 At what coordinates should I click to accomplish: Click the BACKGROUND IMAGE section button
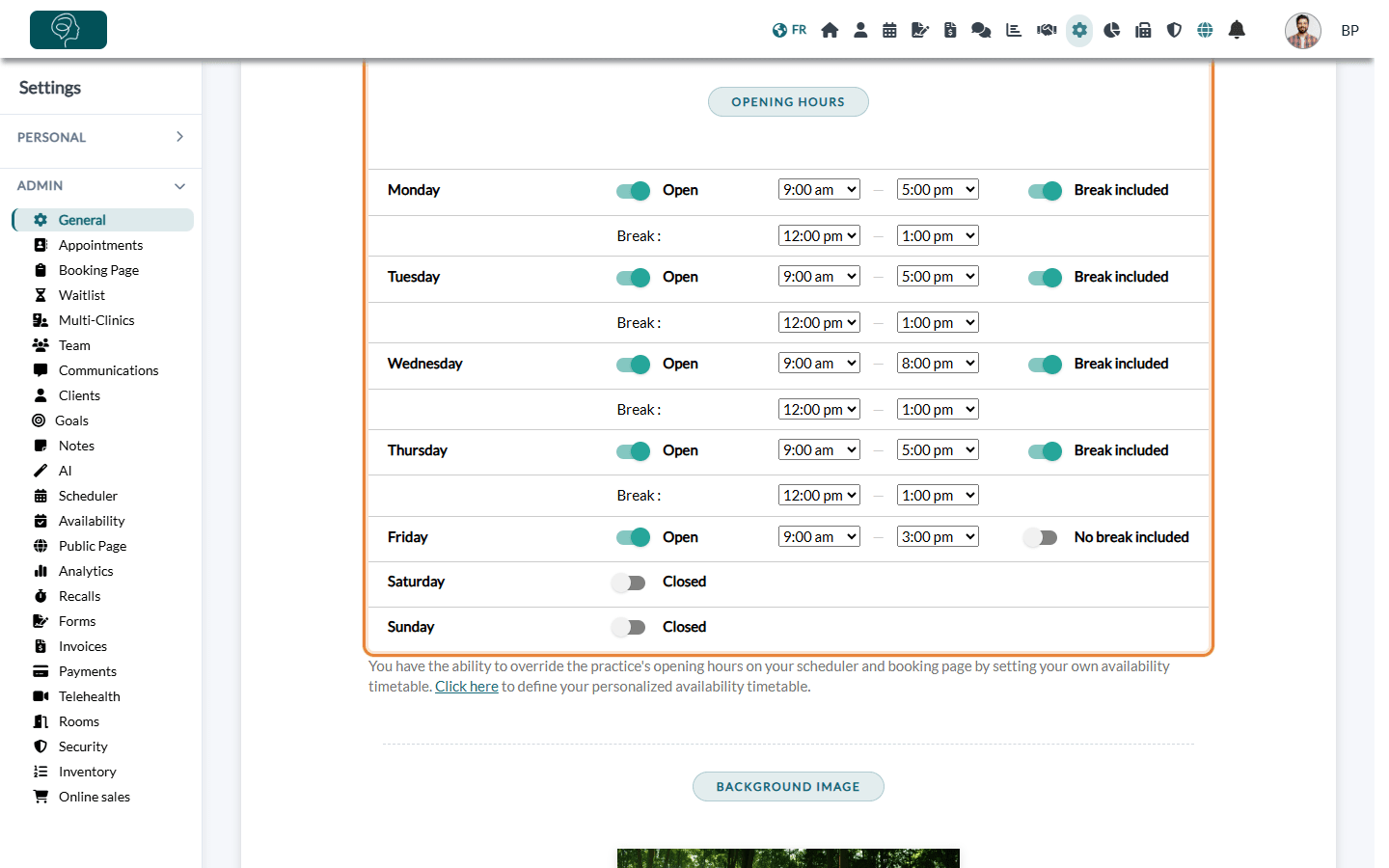[788, 787]
